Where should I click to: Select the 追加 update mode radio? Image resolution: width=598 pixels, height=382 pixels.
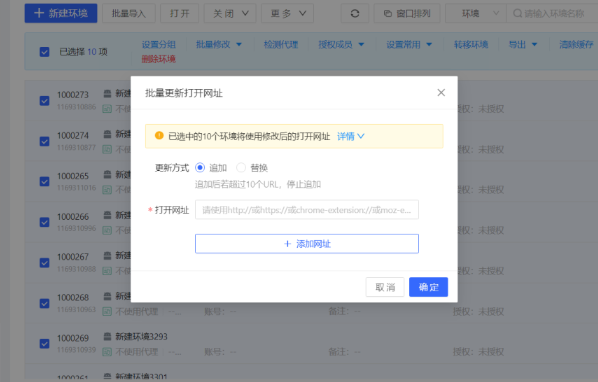[x=200, y=168]
